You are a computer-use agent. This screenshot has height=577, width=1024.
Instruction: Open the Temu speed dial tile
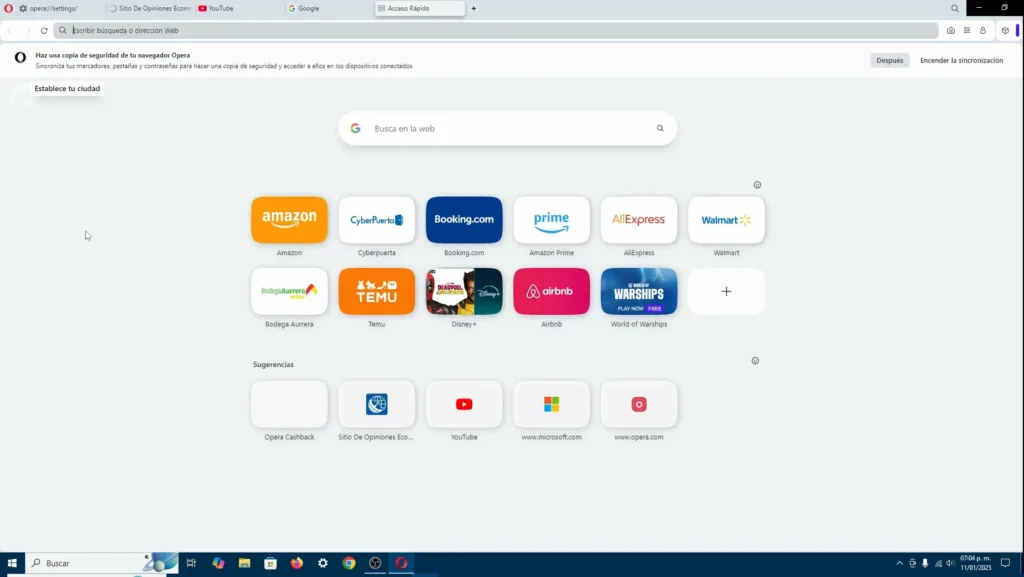[377, 291]
